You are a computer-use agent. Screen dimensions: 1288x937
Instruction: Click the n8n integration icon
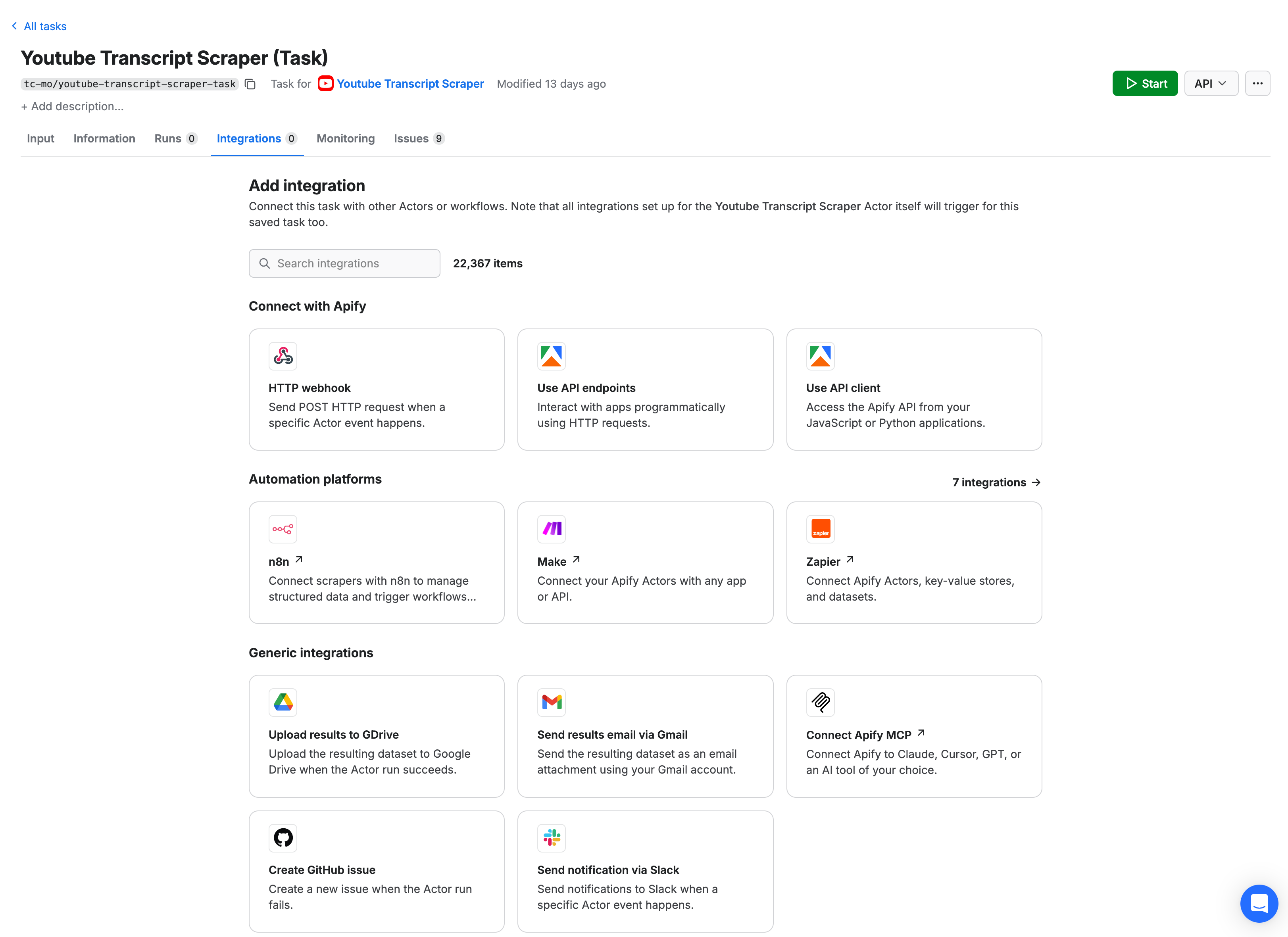(x=283, y=529)
